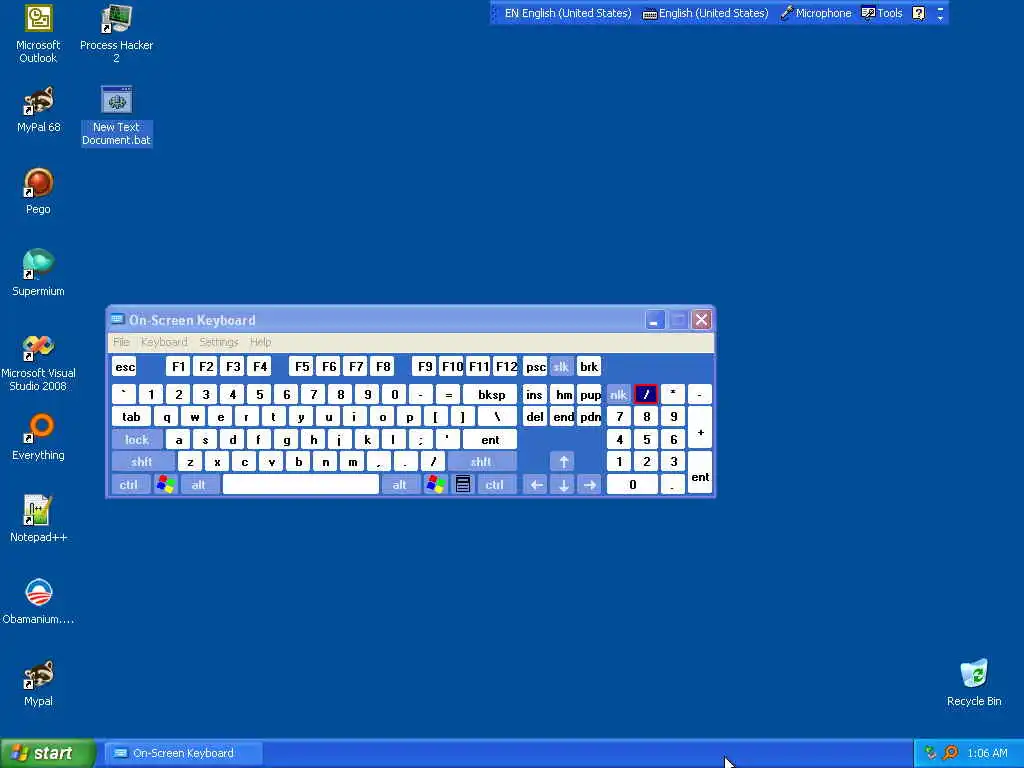Open language bar Tools menu
Image resolution: width=1024 pixels, height=768 pixels.
coord(882,13)
